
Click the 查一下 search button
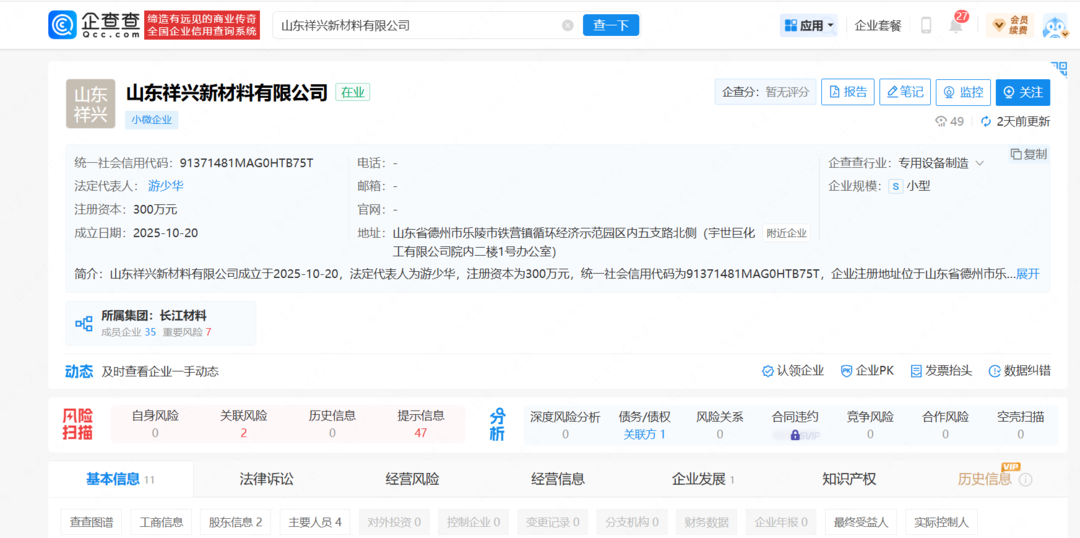(x=610, y=25)
